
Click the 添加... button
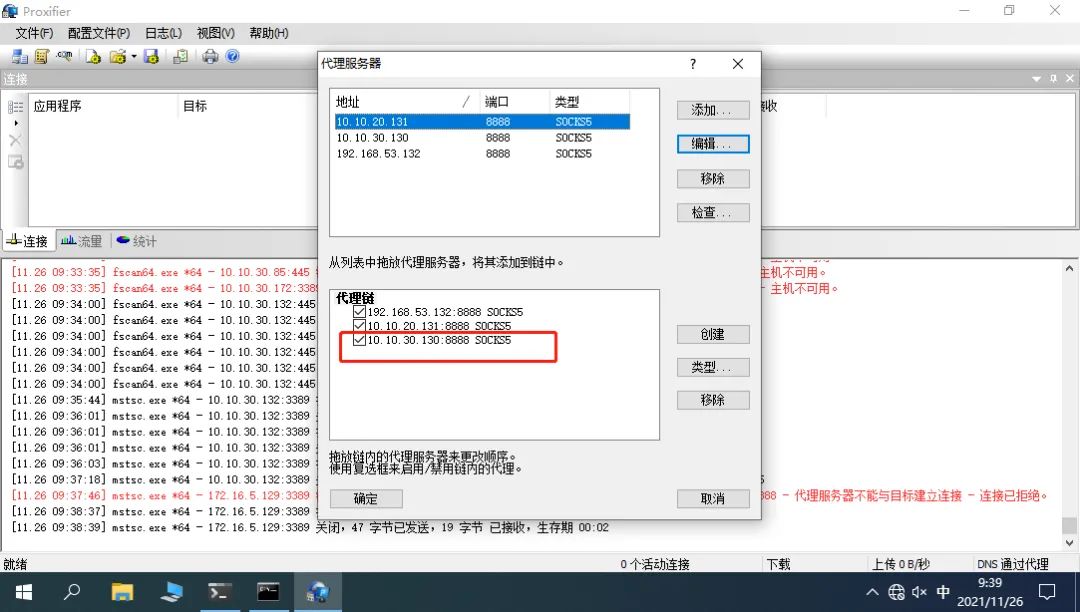(713, 110)
